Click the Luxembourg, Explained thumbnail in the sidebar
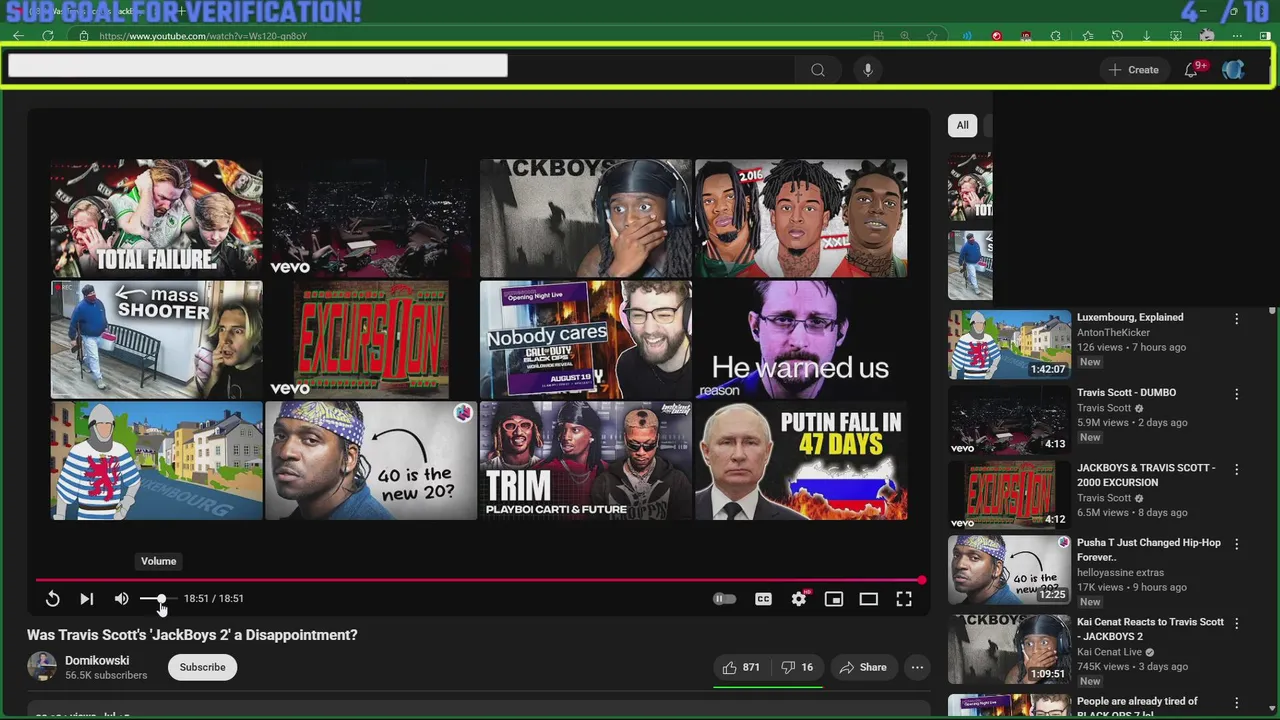This screenshot has height=720, width=1280. pyautogui.click(x=1009, y=345)
